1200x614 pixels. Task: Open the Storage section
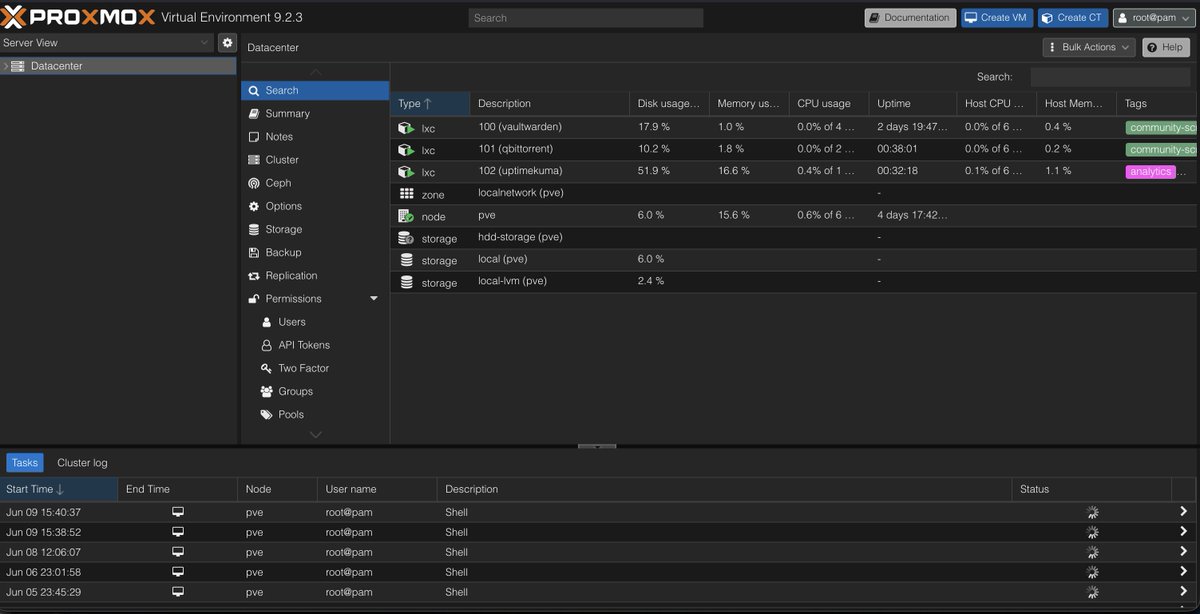315,229
